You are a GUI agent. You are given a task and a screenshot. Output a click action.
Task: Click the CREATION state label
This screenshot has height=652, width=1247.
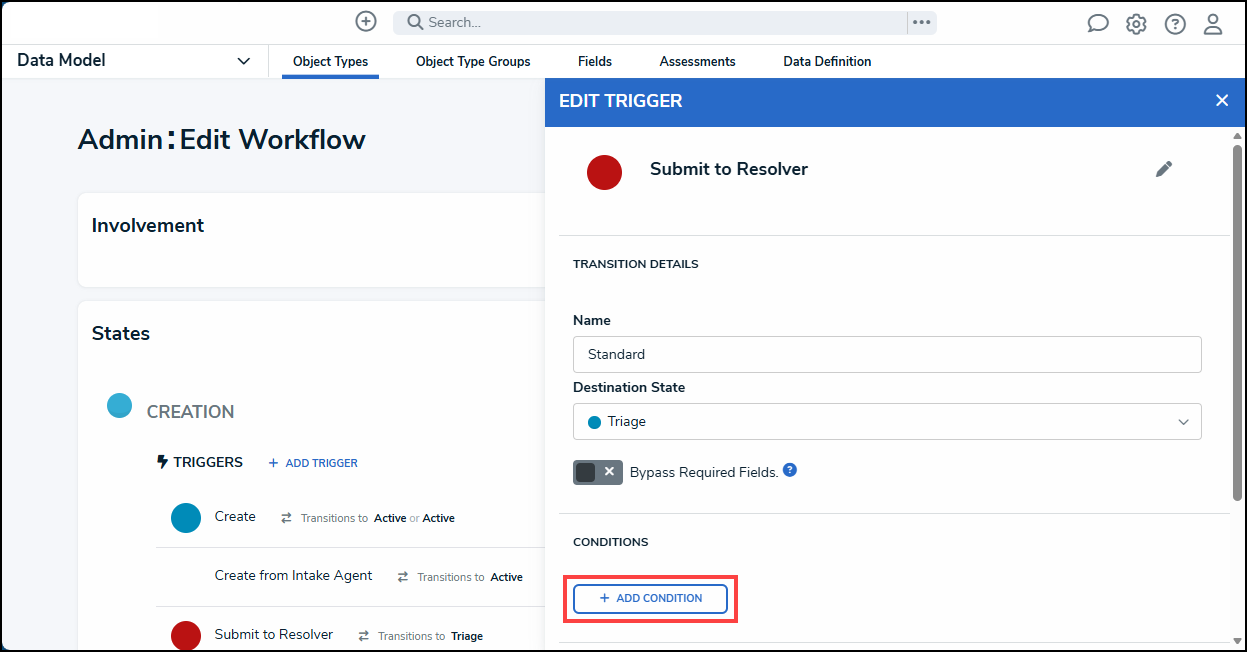click(190, 412)
